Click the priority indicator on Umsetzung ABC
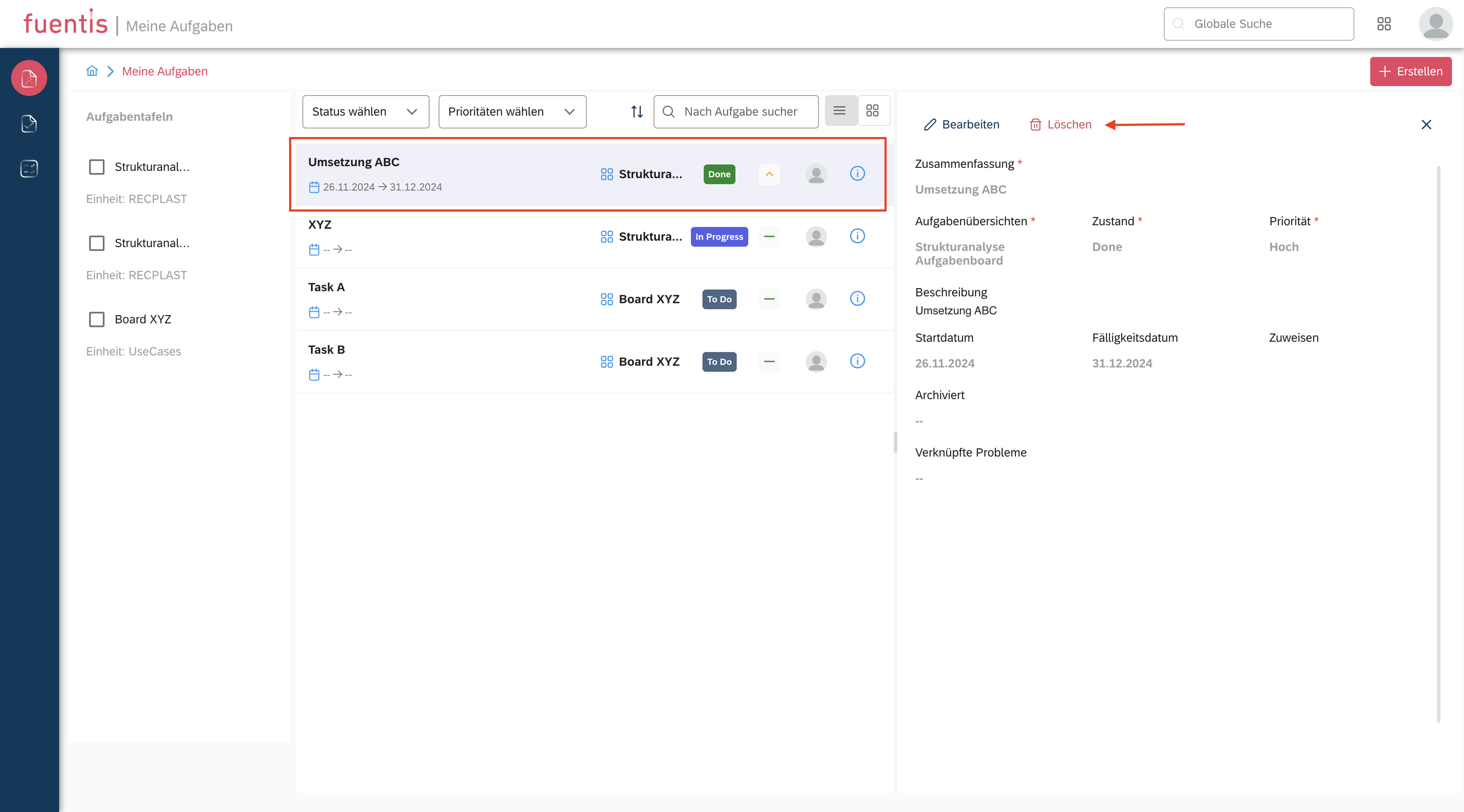 tap(769, 174)
